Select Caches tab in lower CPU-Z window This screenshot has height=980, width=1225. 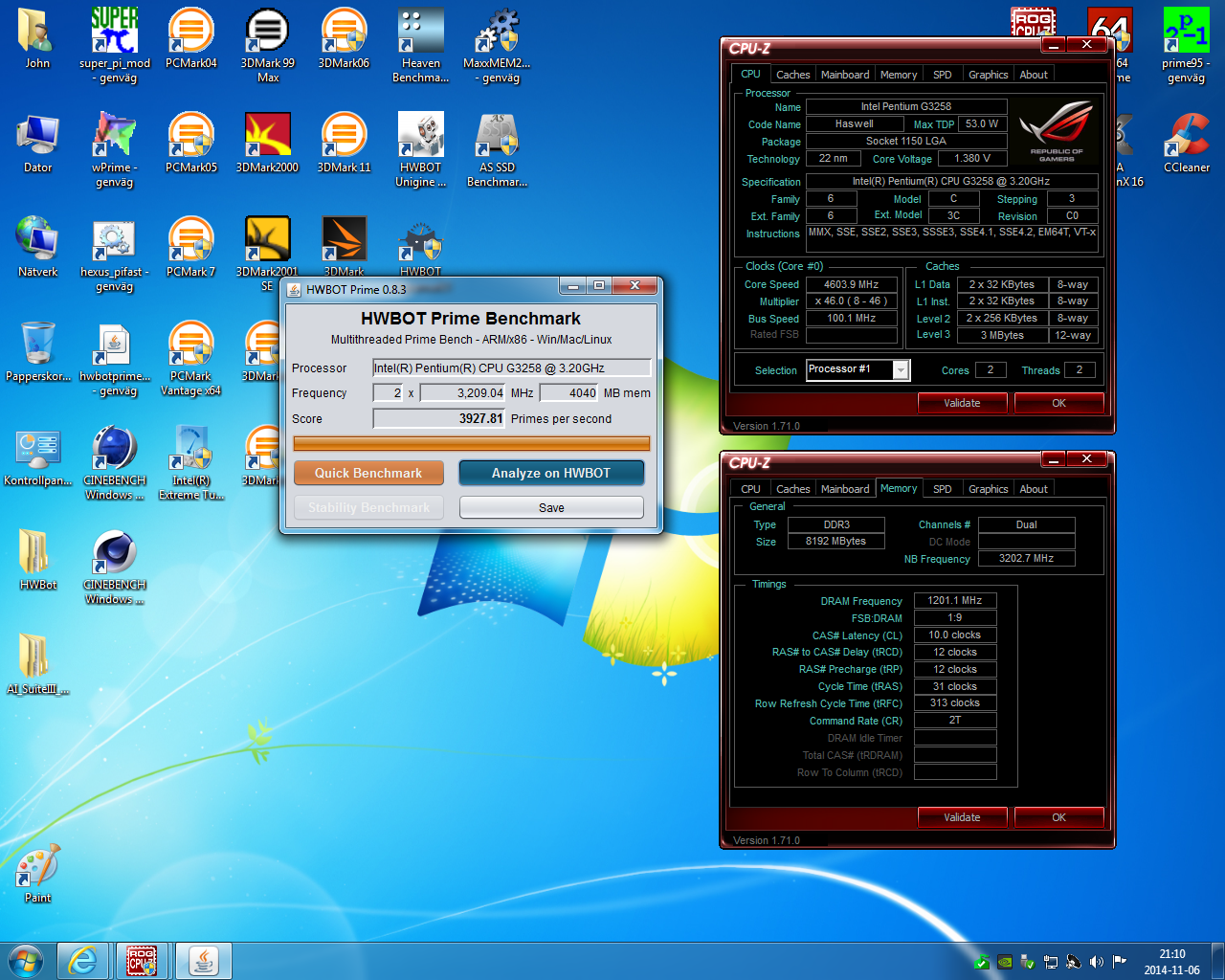pos(792,489)
